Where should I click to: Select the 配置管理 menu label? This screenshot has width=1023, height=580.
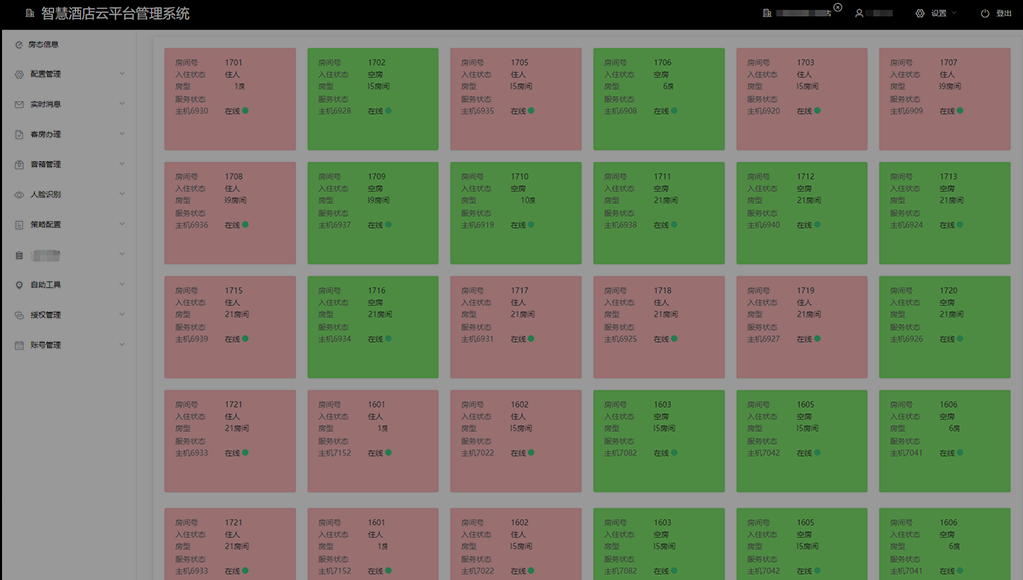46,74
